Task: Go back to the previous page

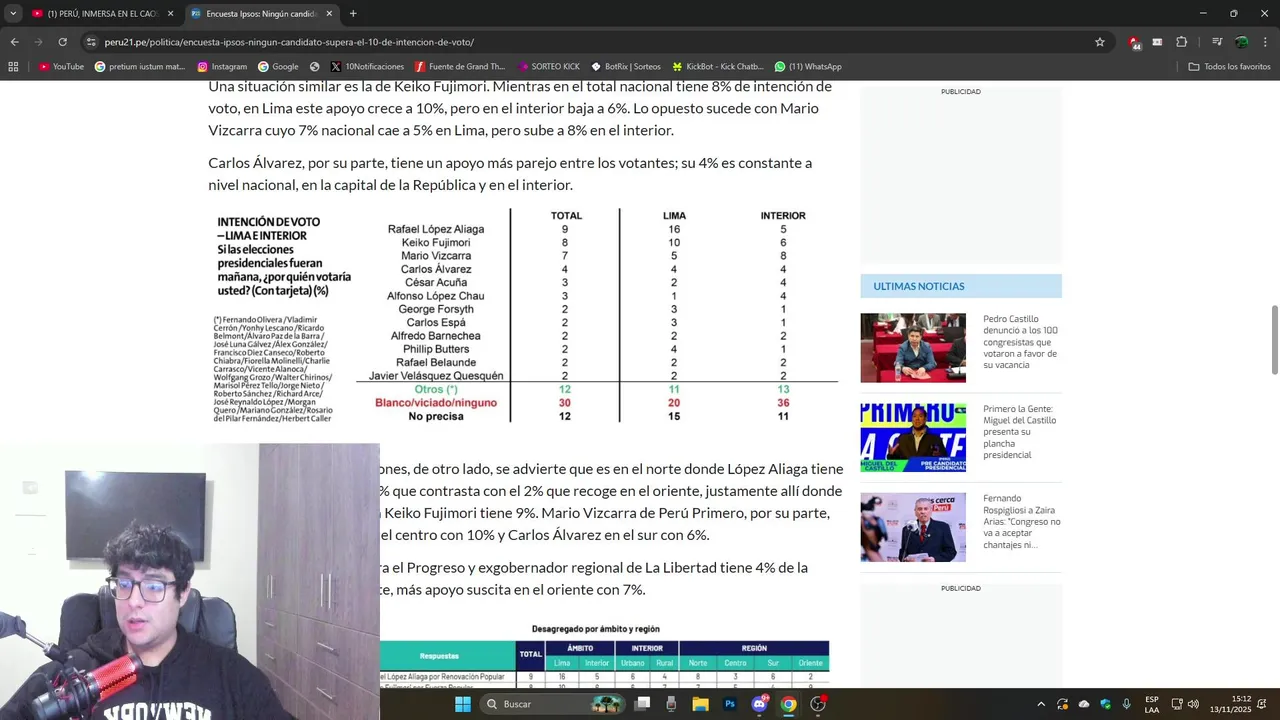Action: pyautogui.click(x=14, y=42)
